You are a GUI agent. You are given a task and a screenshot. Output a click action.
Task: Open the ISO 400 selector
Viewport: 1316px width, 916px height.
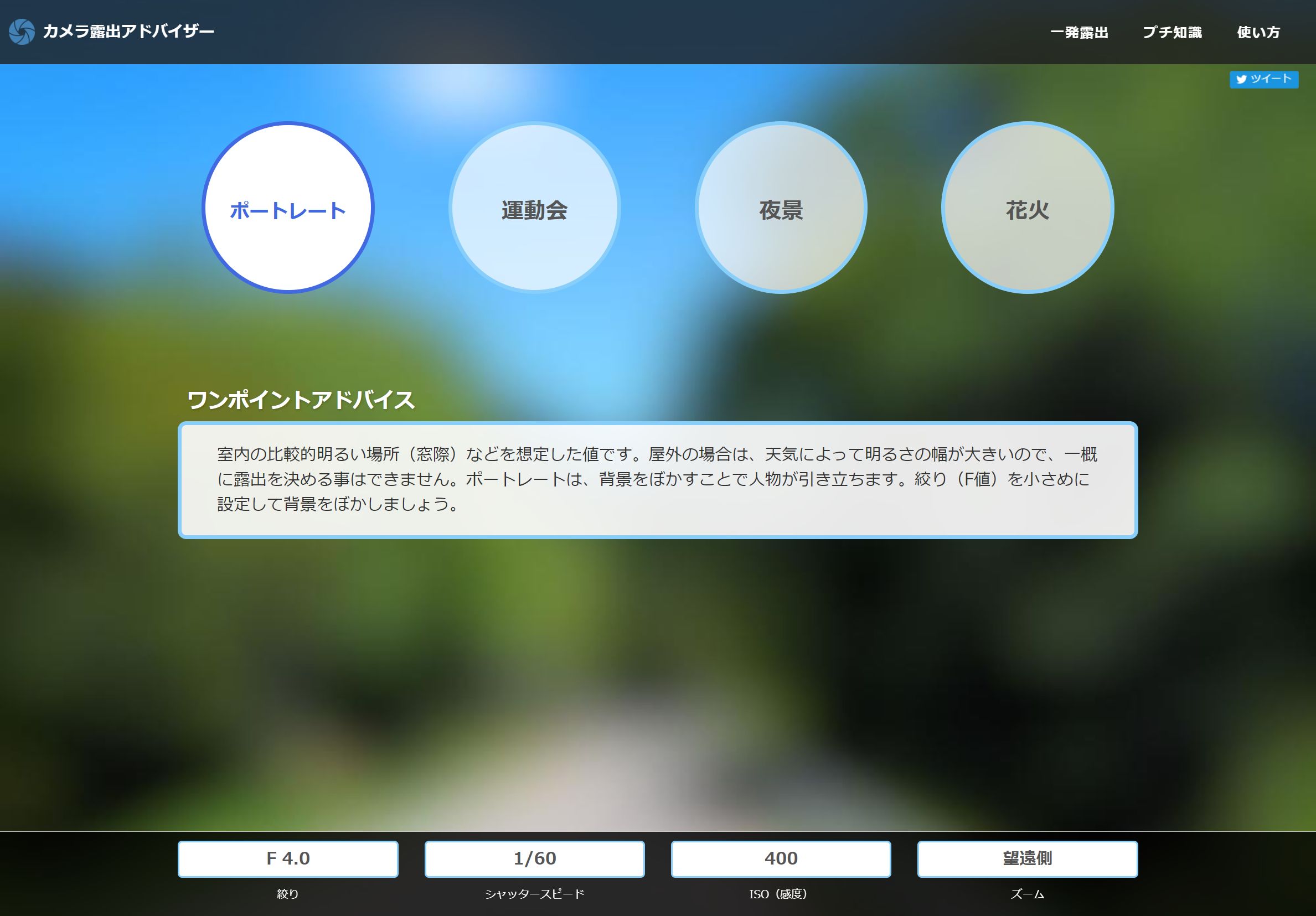(781, 858)
